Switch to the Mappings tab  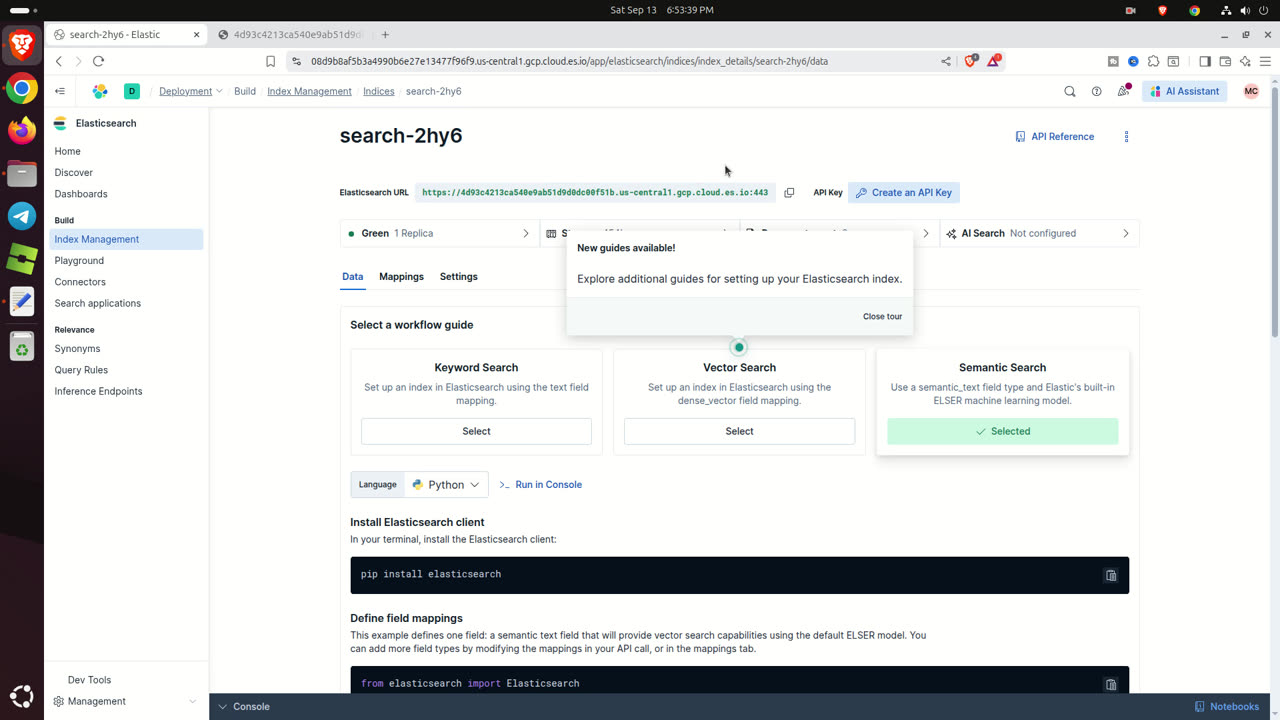(x=401, y=276)
